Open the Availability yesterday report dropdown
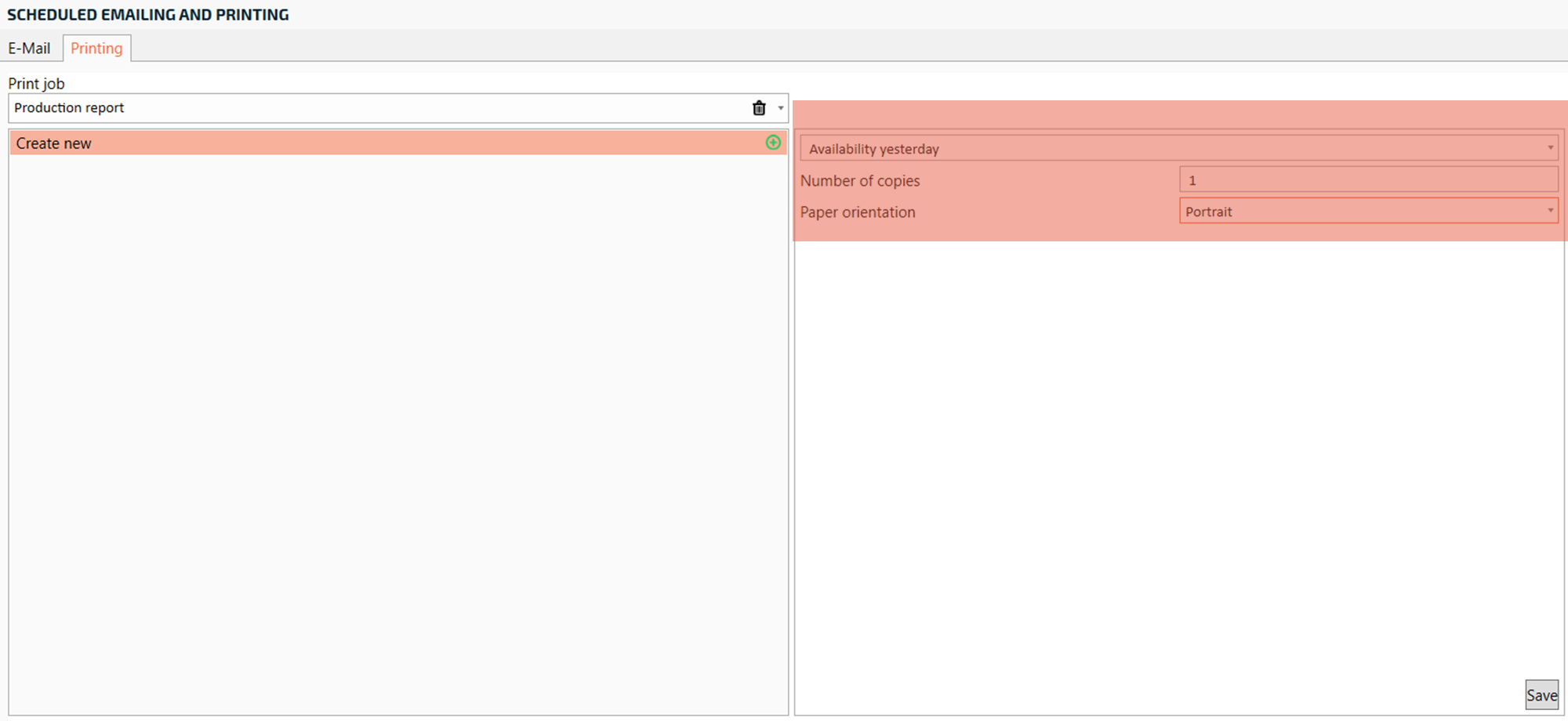 click(1176, 149)
